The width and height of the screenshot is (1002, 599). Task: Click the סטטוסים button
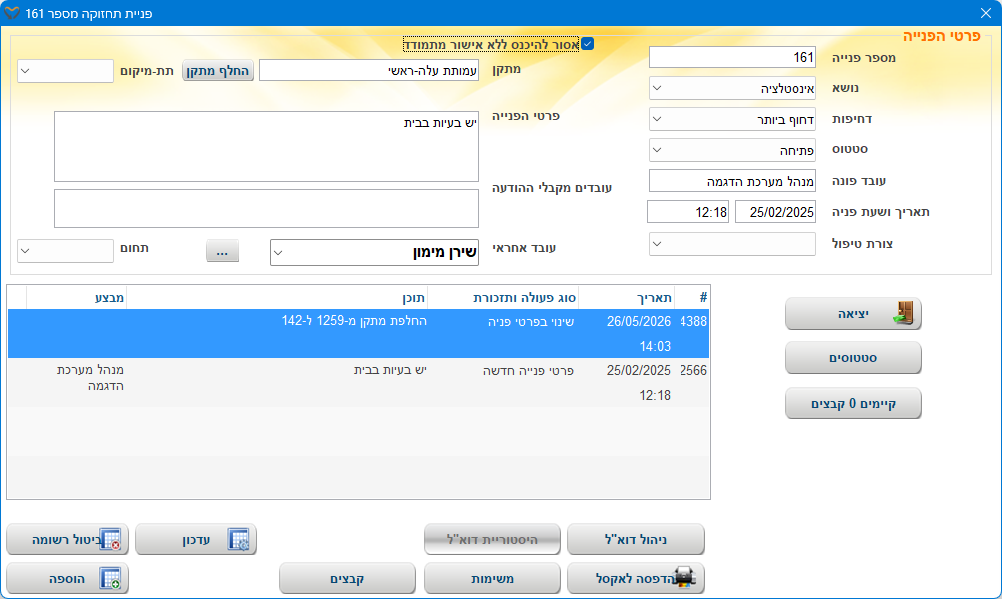coord(853,357)
